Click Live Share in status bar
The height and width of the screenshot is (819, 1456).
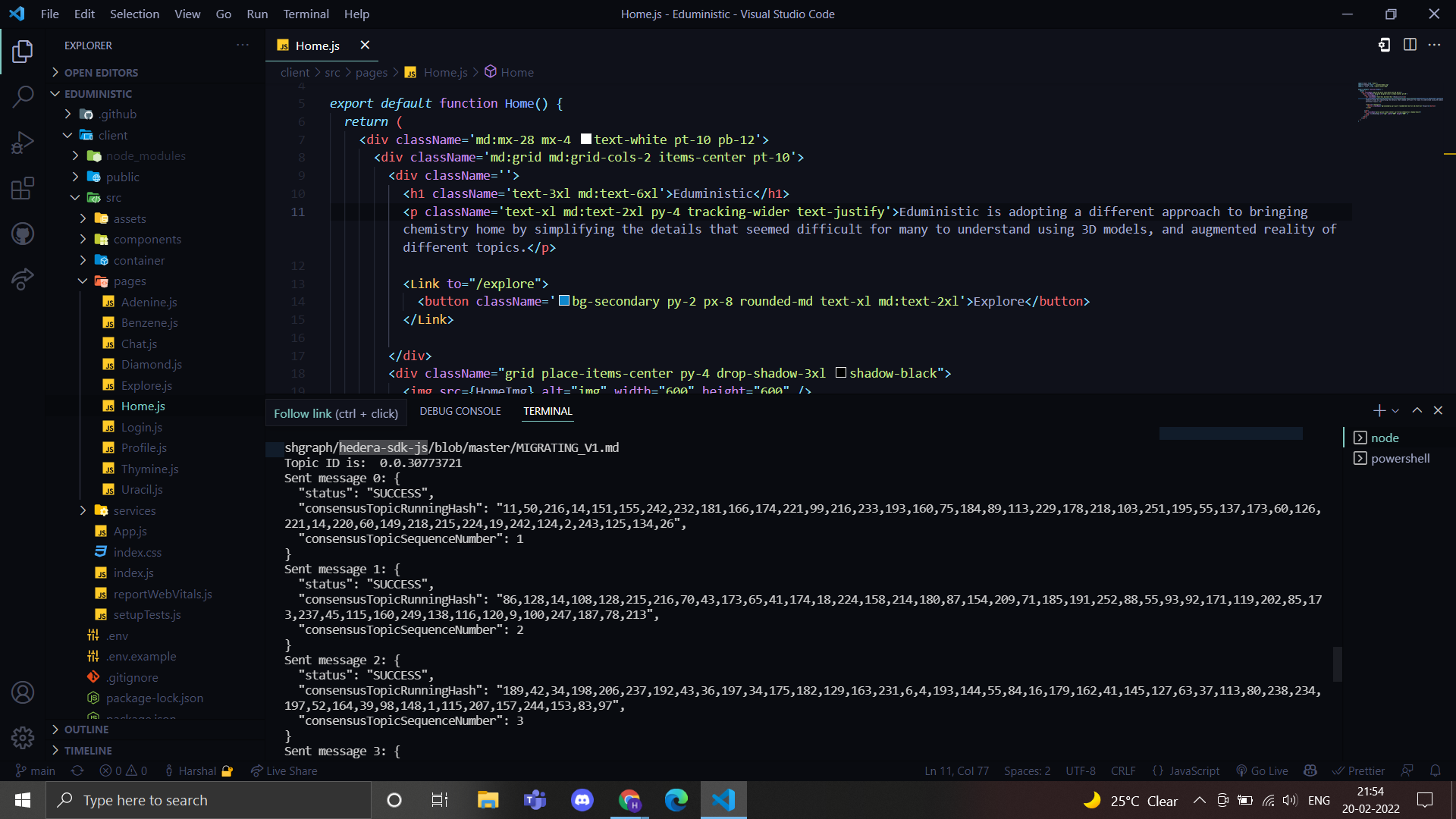[x=284, y=770]
